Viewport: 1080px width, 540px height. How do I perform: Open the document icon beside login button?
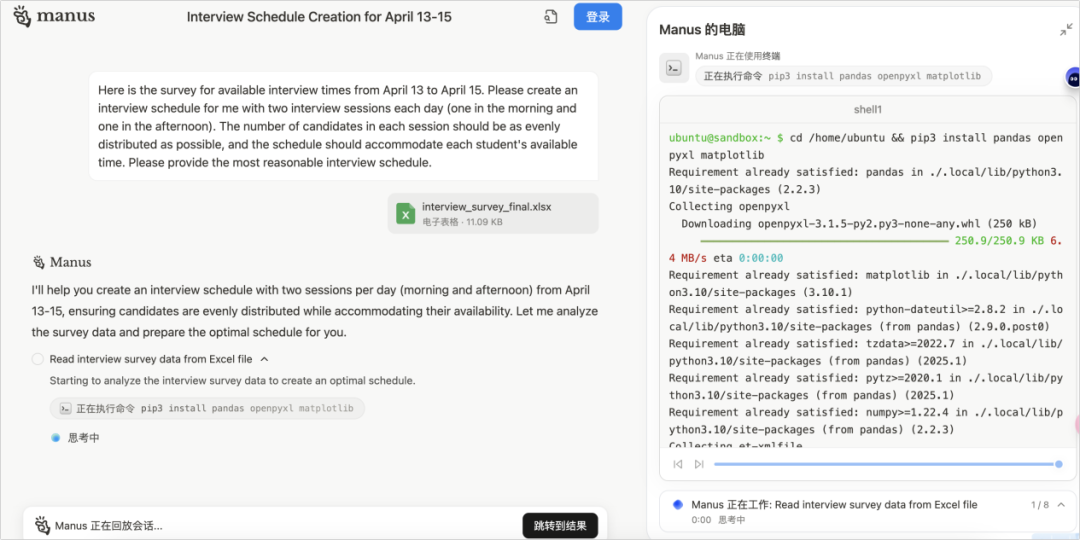[x=550, y=17]
